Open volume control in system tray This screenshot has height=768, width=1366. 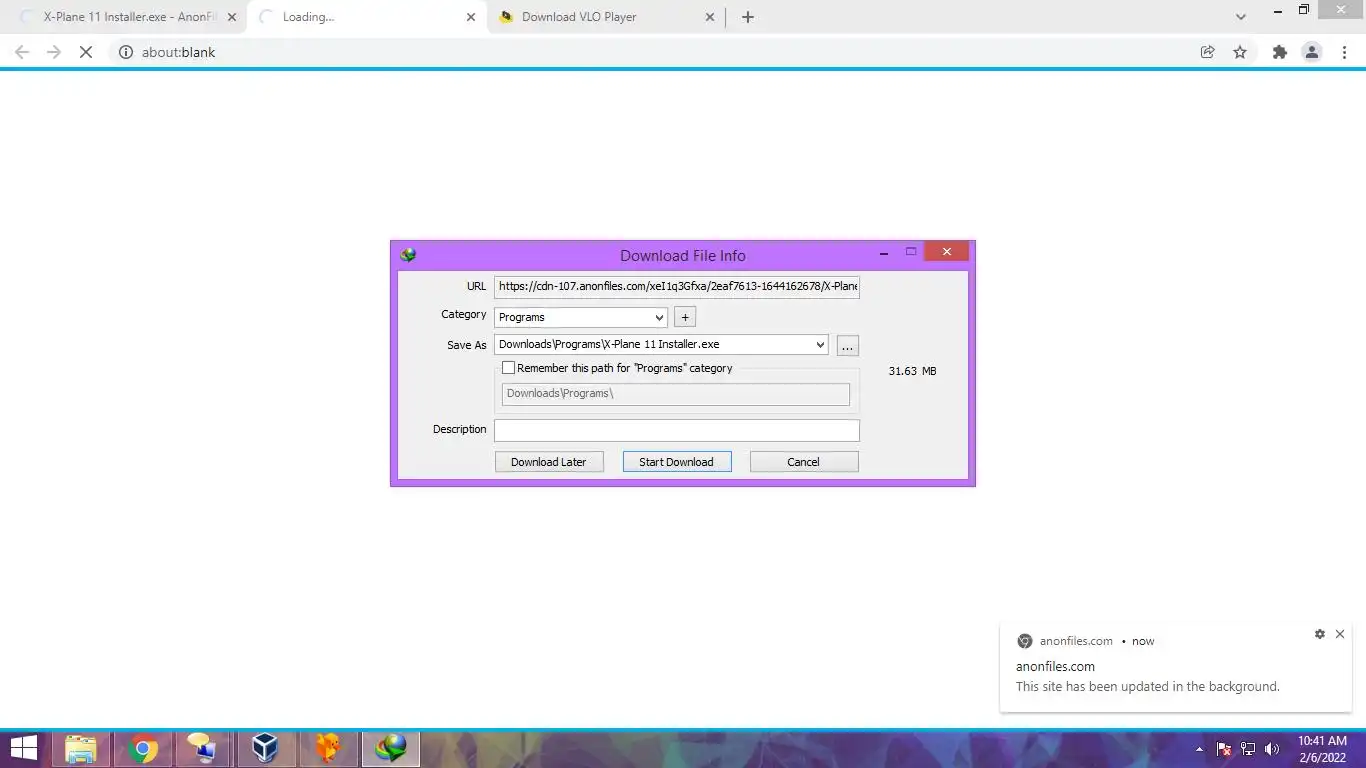(1272, 749)
